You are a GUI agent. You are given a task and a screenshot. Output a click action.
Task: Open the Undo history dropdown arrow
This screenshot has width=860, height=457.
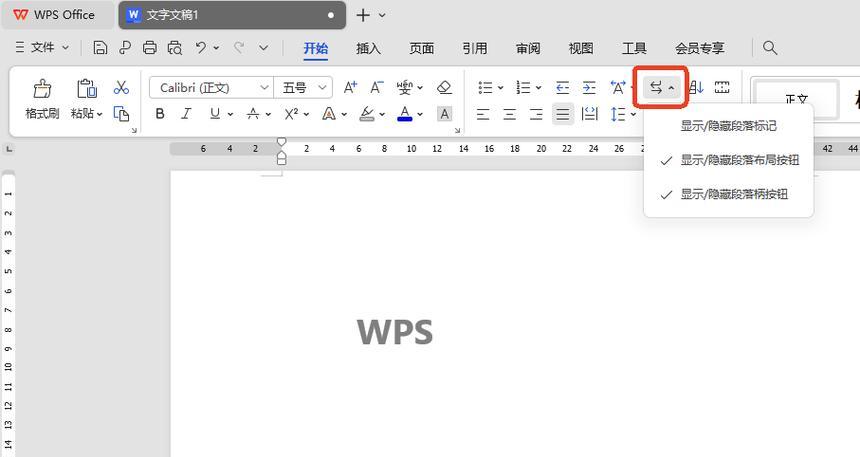216,48
